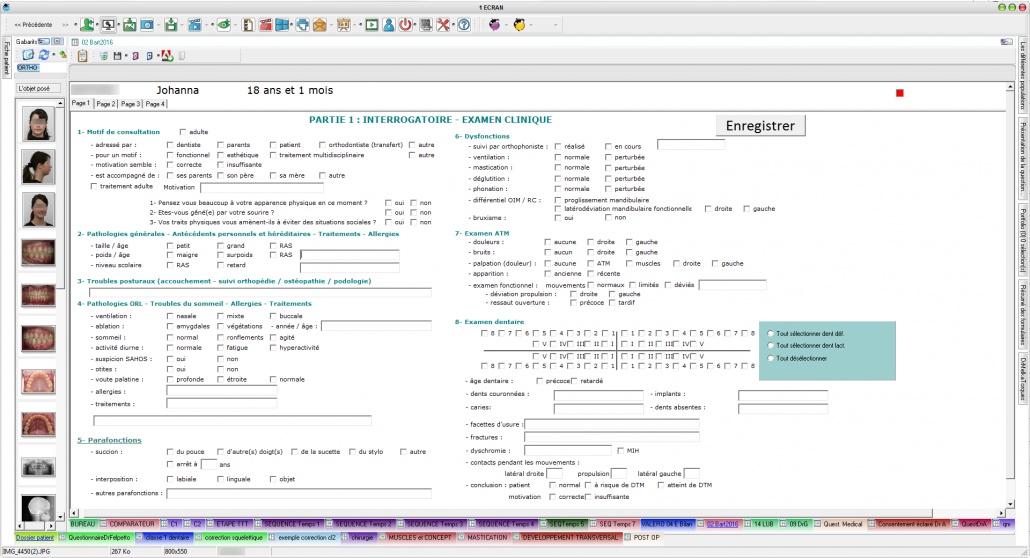The height and width of the screenshot is (558, 1030).
Task: Click the Motivation text input field
Action: click(x=261, y=187)
